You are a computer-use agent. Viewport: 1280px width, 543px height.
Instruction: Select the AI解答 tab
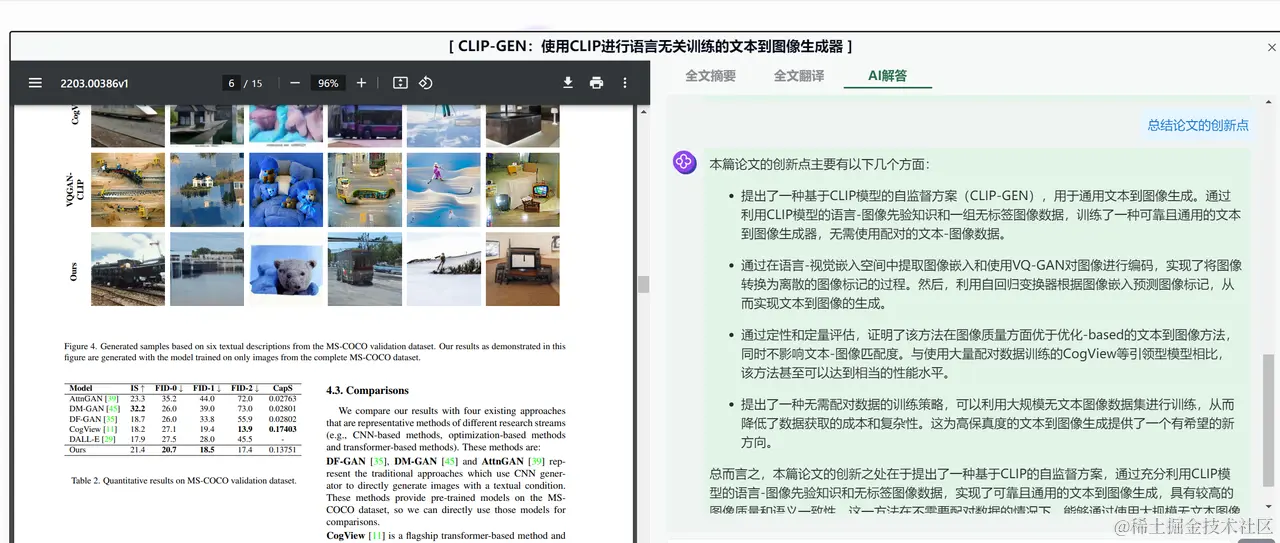(887, 75)
